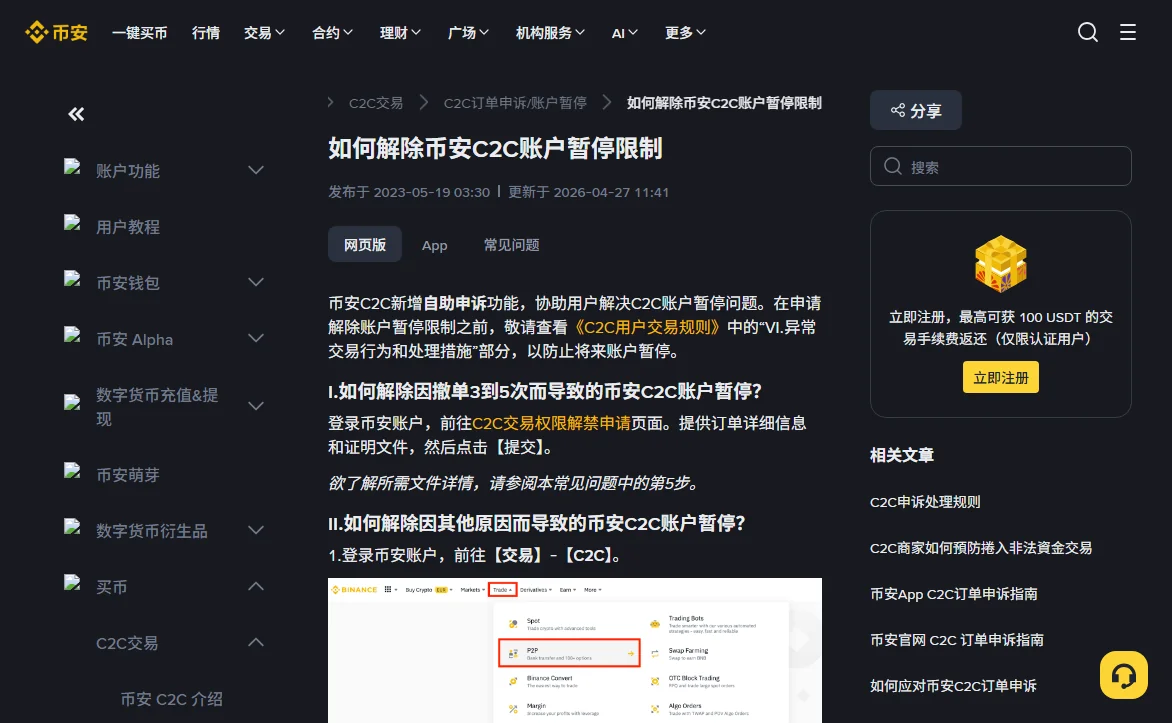Open the 合约 dropdown in top navigation

[x=333, y=33]
